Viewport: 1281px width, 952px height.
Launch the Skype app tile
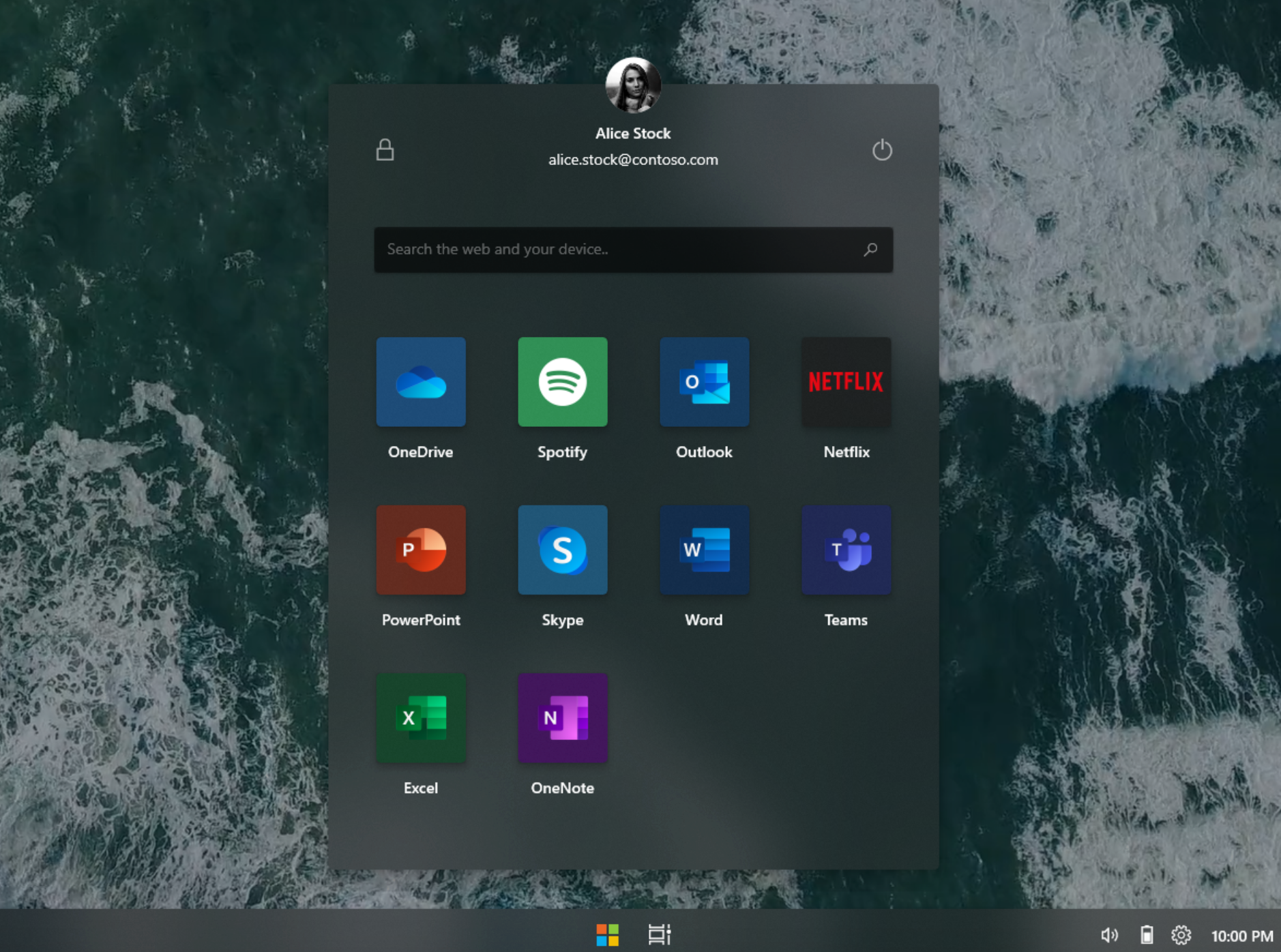pyautogui.click(x=563, y=550)
